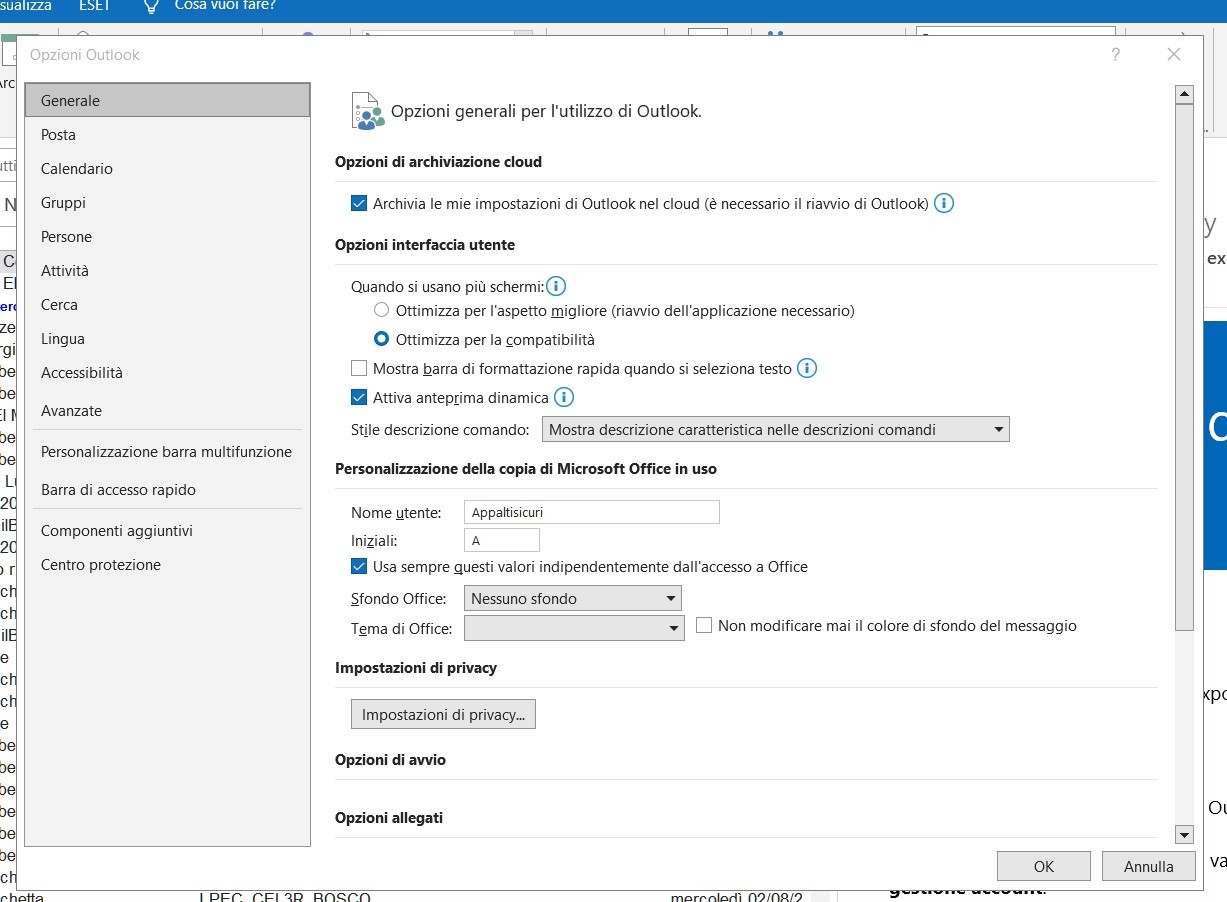Click Impostazioni di privacy button
Screen dimensions: 1227x902
tap(443, 714)
